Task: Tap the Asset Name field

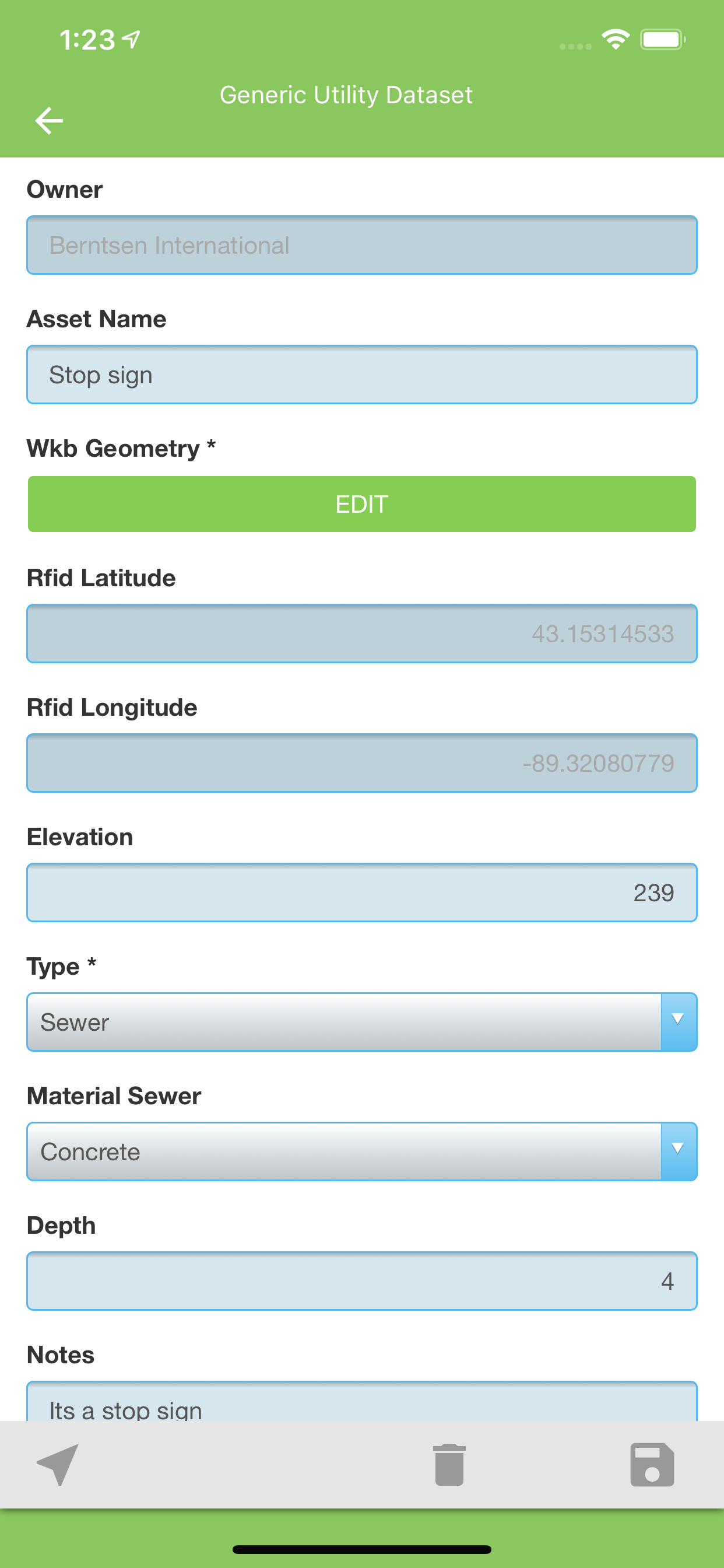Action: (x=362, y=374)
